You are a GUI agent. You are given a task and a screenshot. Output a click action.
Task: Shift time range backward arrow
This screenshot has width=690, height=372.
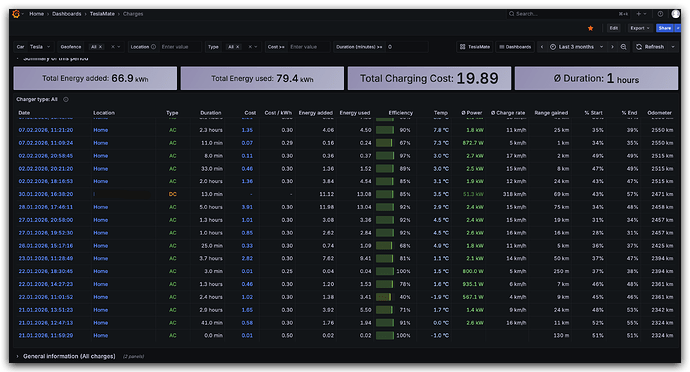(x=542, y=47)
